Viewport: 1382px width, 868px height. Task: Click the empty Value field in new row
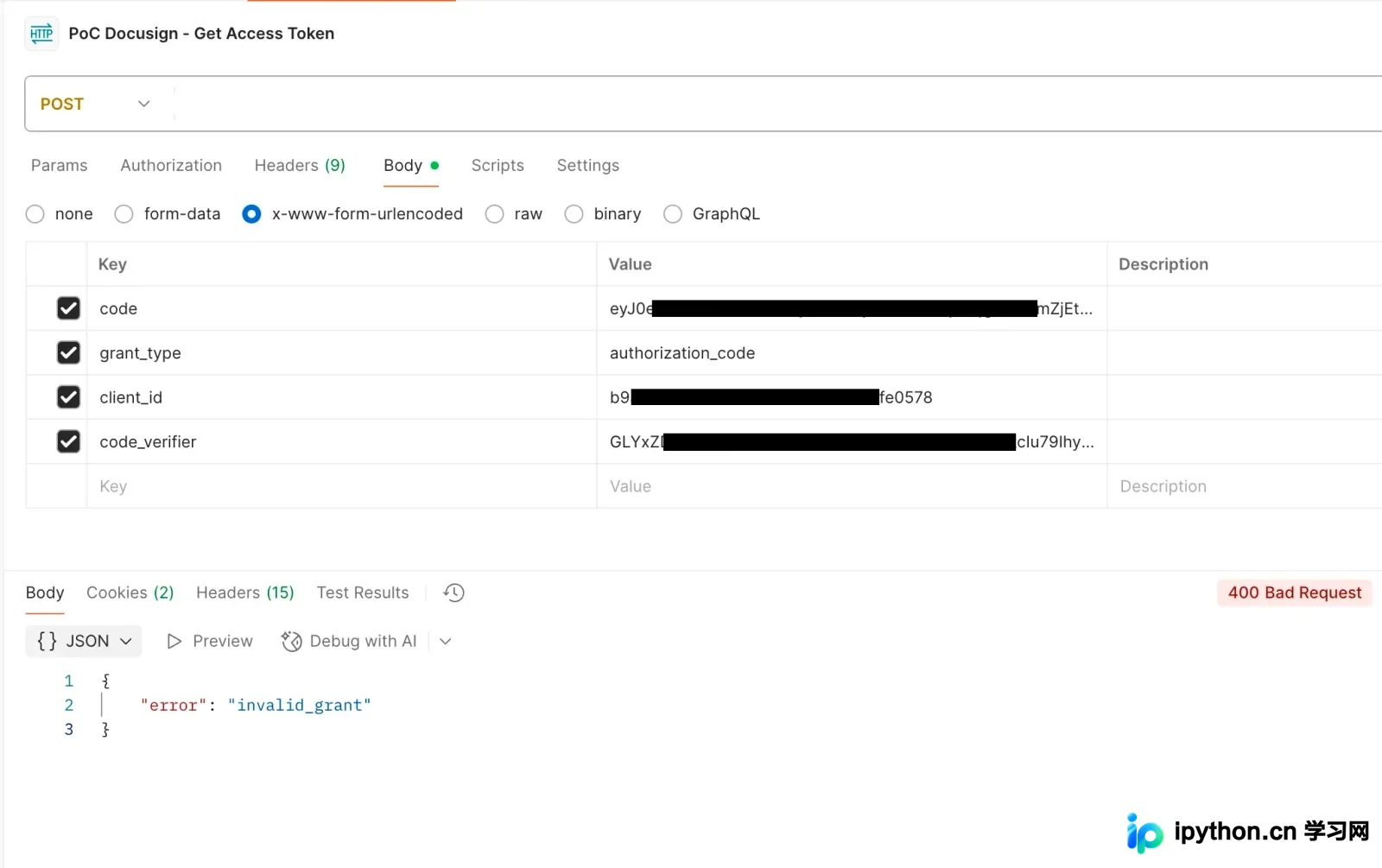(x=852, y=486)
